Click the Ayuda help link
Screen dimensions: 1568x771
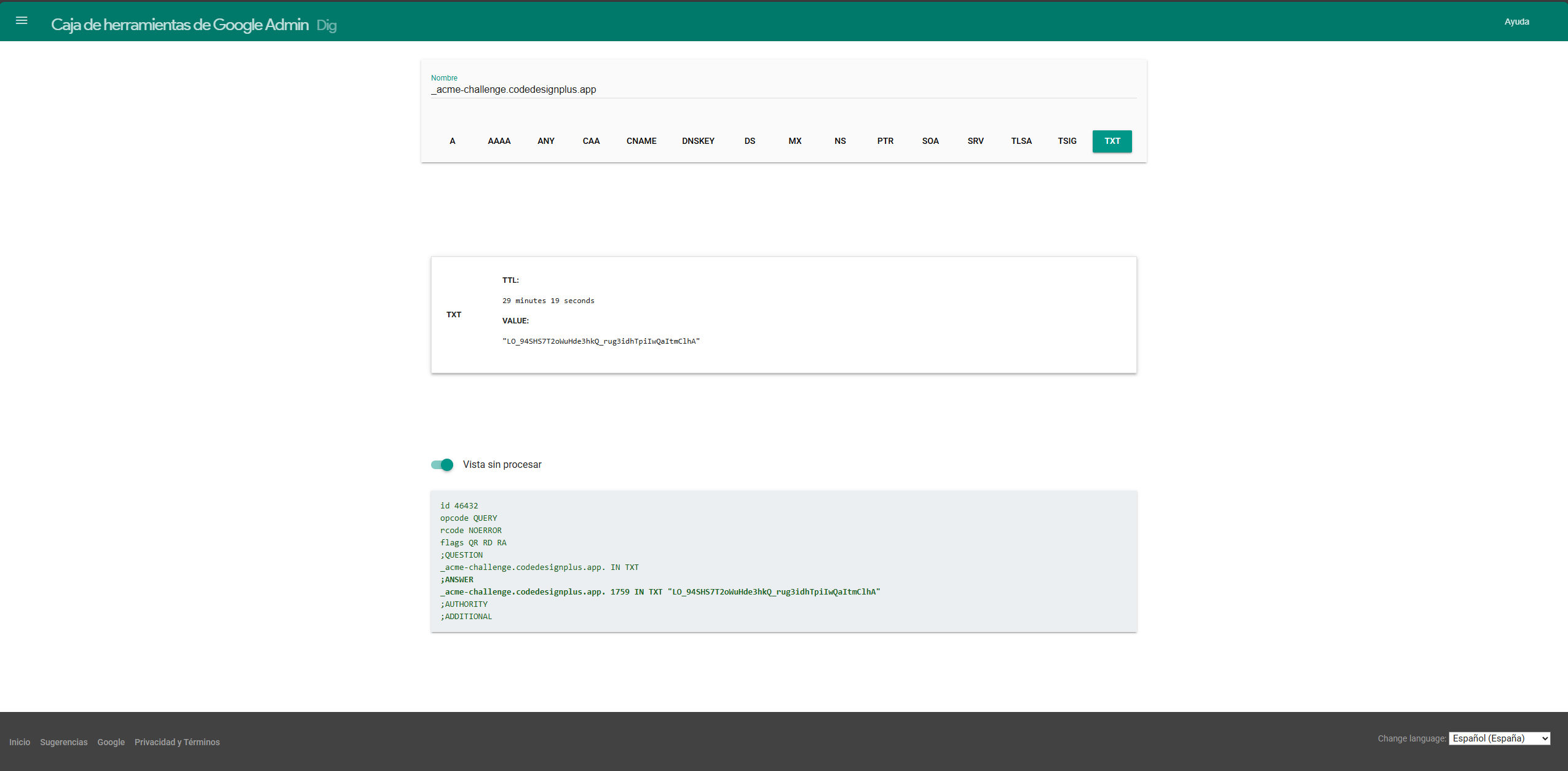point(1516,22)
